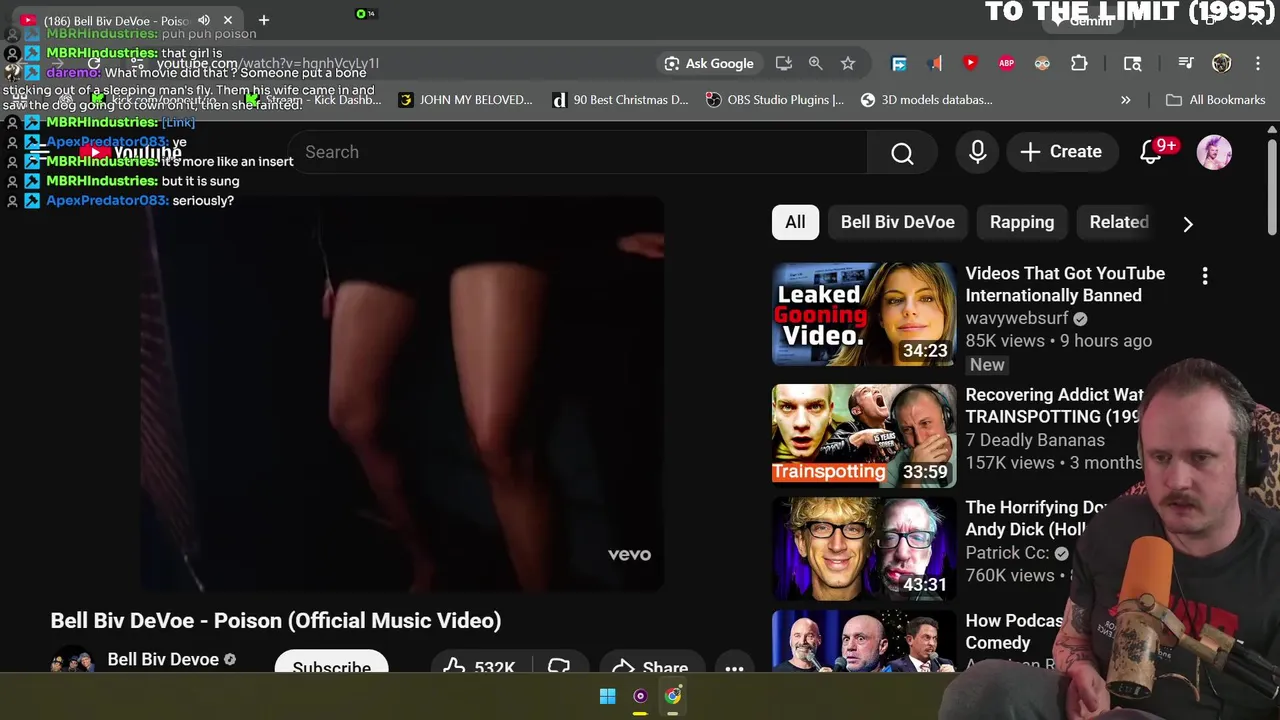Open the OBS Studio Plugins bookmark
The image size is (1280, 720).
tap(775, 100)
